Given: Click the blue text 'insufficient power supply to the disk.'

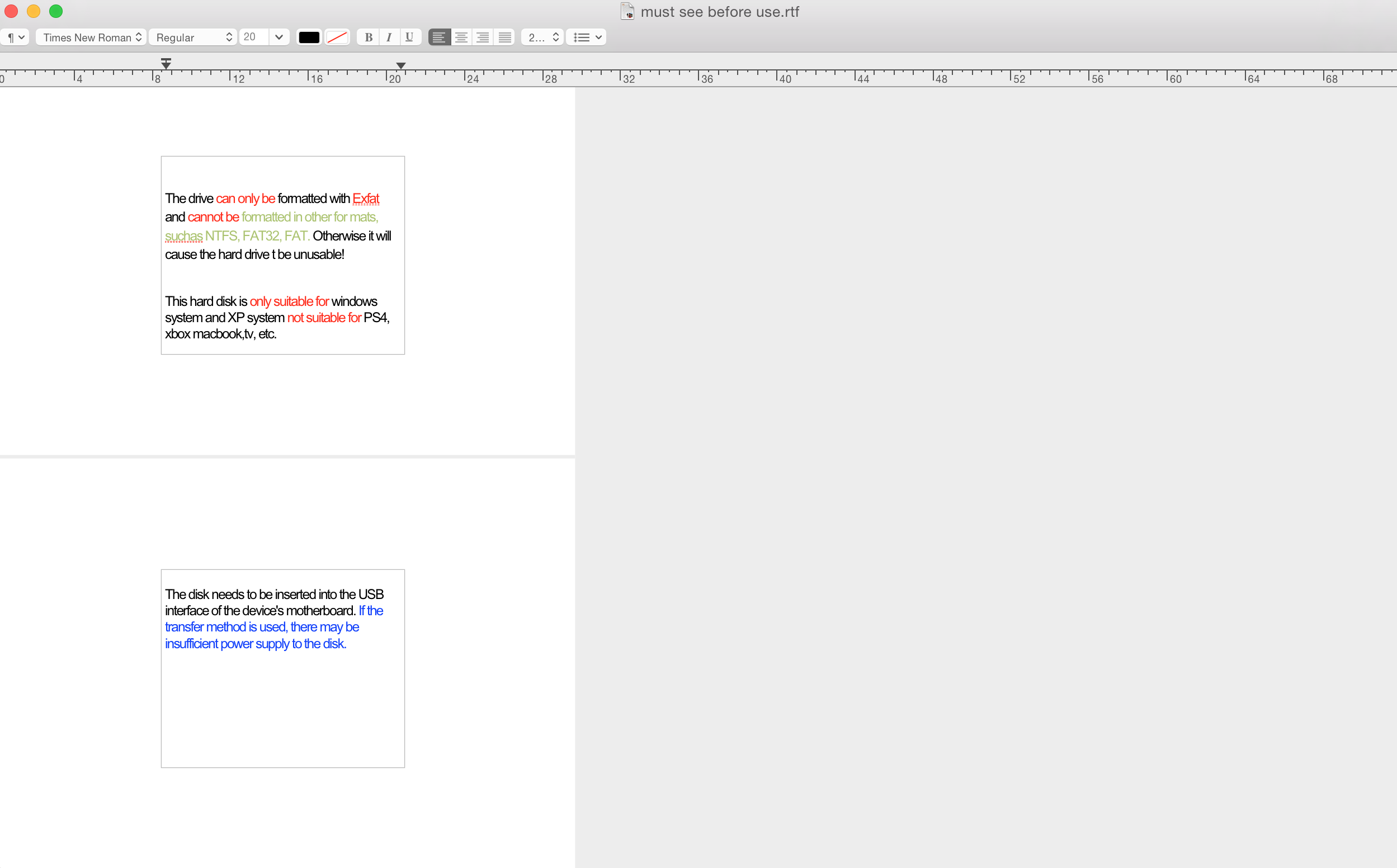Looking at the screenshot, I should (x=256, y=644).
